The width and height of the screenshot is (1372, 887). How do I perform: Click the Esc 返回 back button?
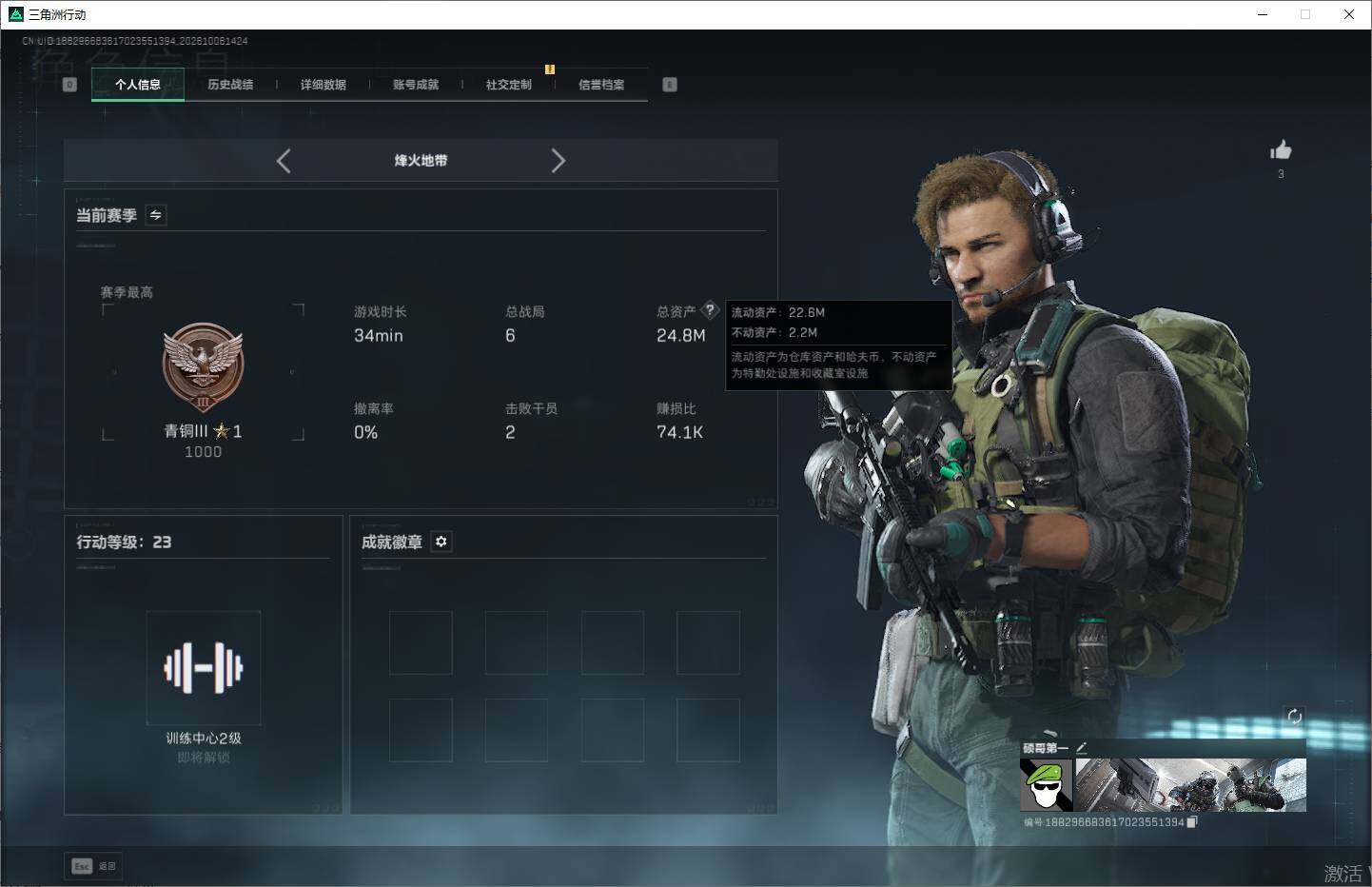point(93,866)
